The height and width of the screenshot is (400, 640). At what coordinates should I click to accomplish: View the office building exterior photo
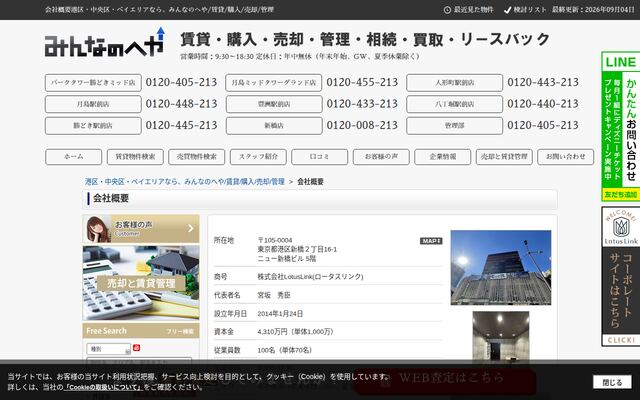501,267
